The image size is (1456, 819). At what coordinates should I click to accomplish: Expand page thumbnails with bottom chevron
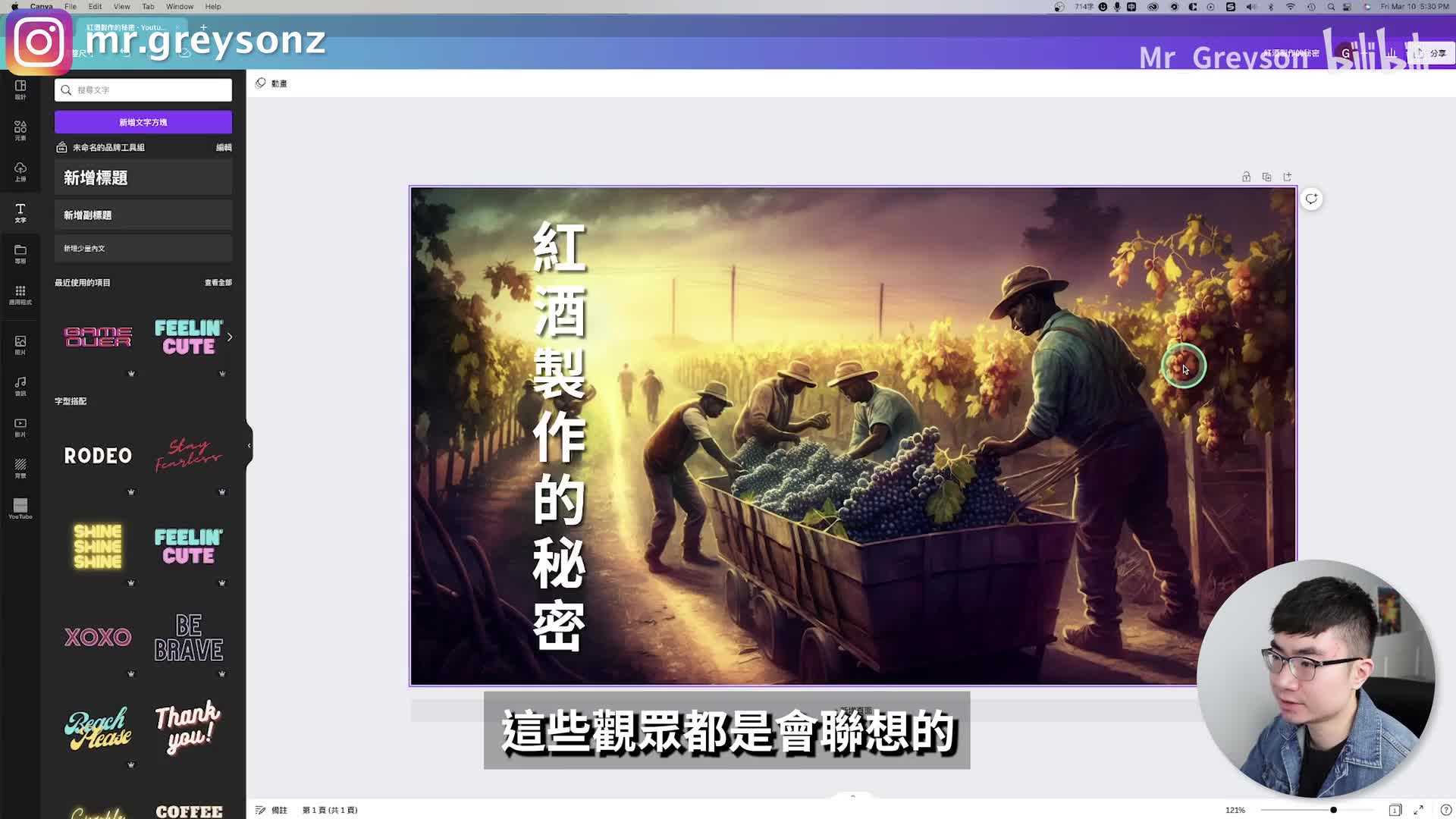click(x=852, y=796)
